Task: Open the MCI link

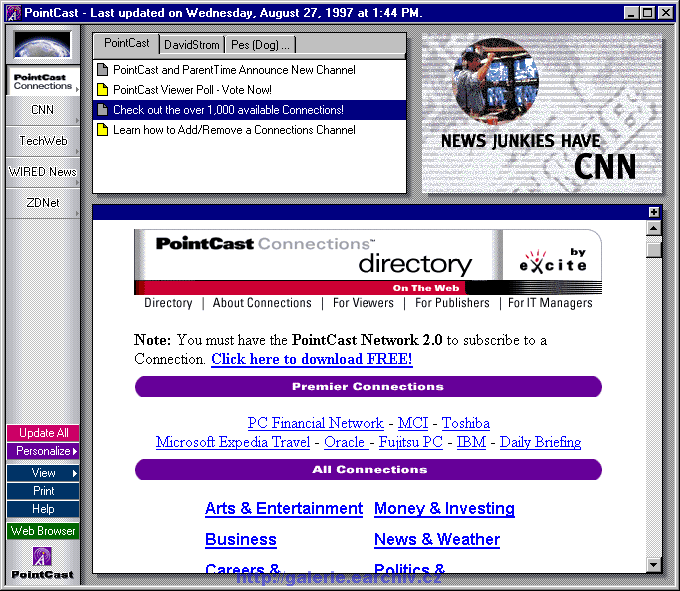Action: [412, 423]
